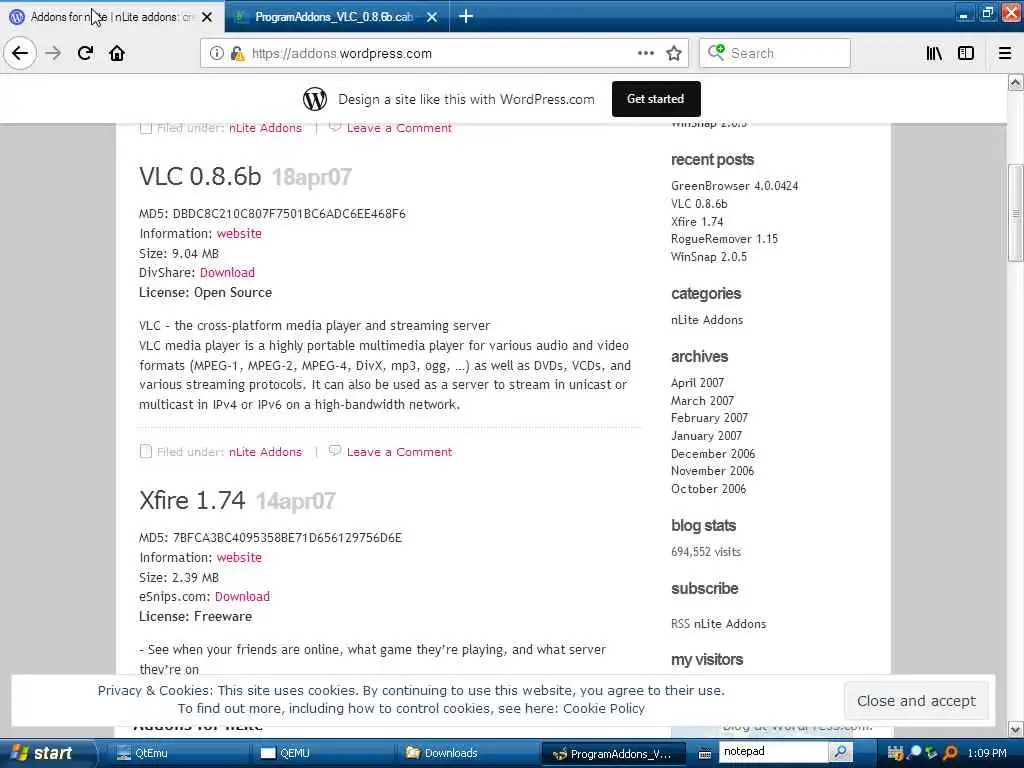Open October 2006 archive
This screenshot has height=768, width=1024.
click(709, 489)
